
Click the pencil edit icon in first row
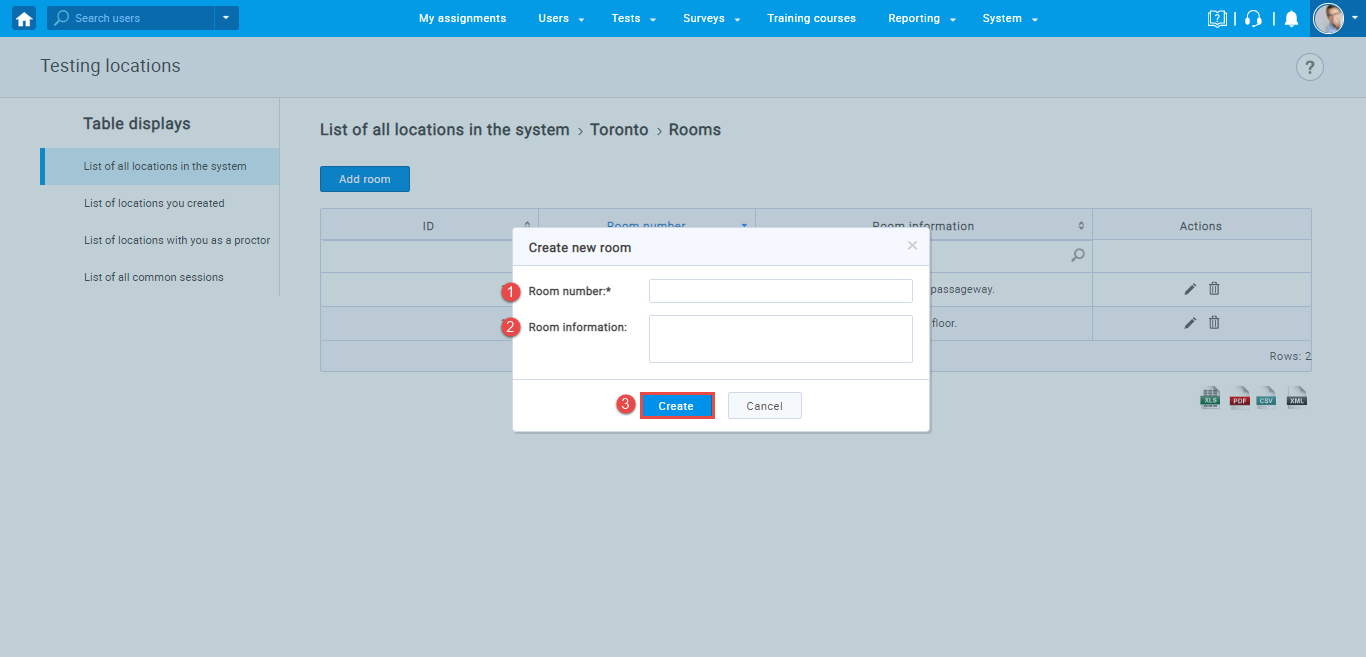[x=1190, y=289]
